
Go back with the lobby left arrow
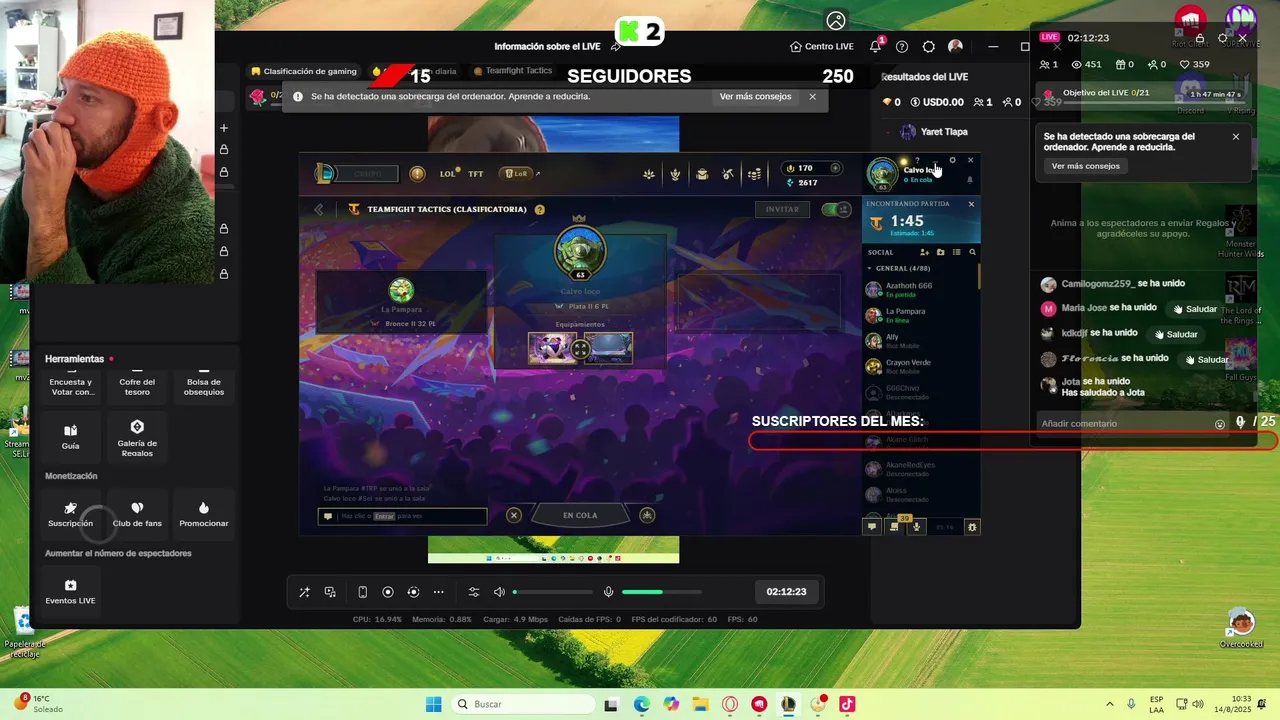point(319,209)
